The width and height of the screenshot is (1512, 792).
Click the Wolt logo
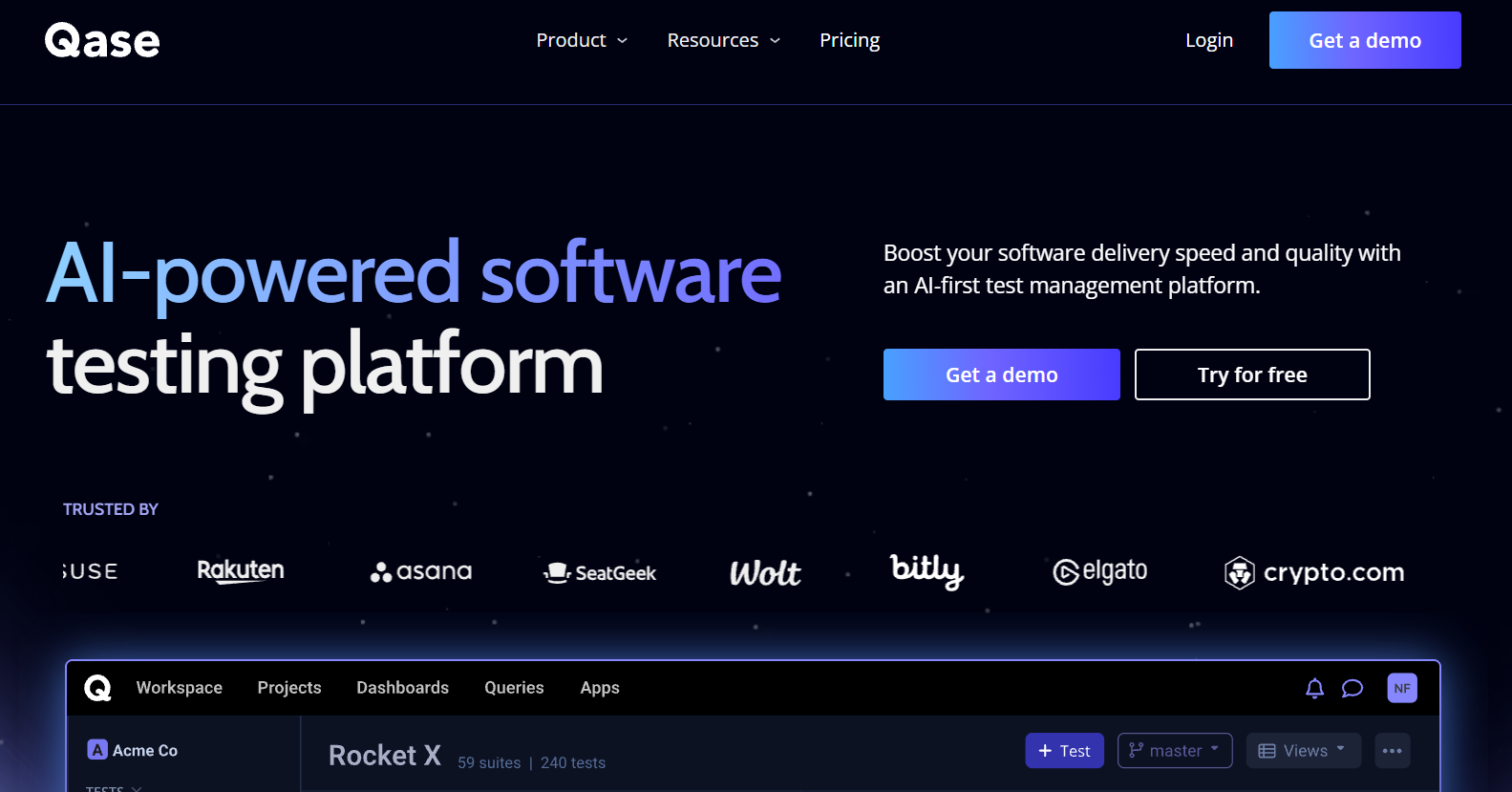pyautogui.click(x=765, y=572)
